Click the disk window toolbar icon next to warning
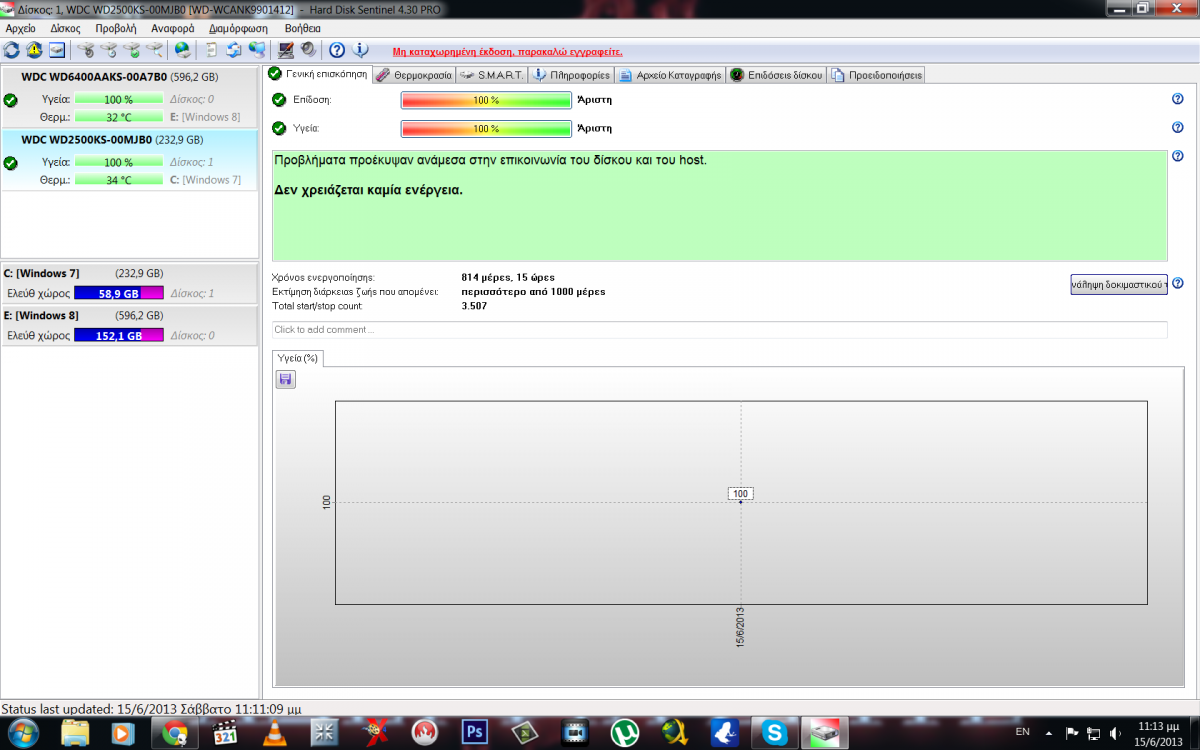This screenshot has height=750, width=1200. (x=57, y=49)
